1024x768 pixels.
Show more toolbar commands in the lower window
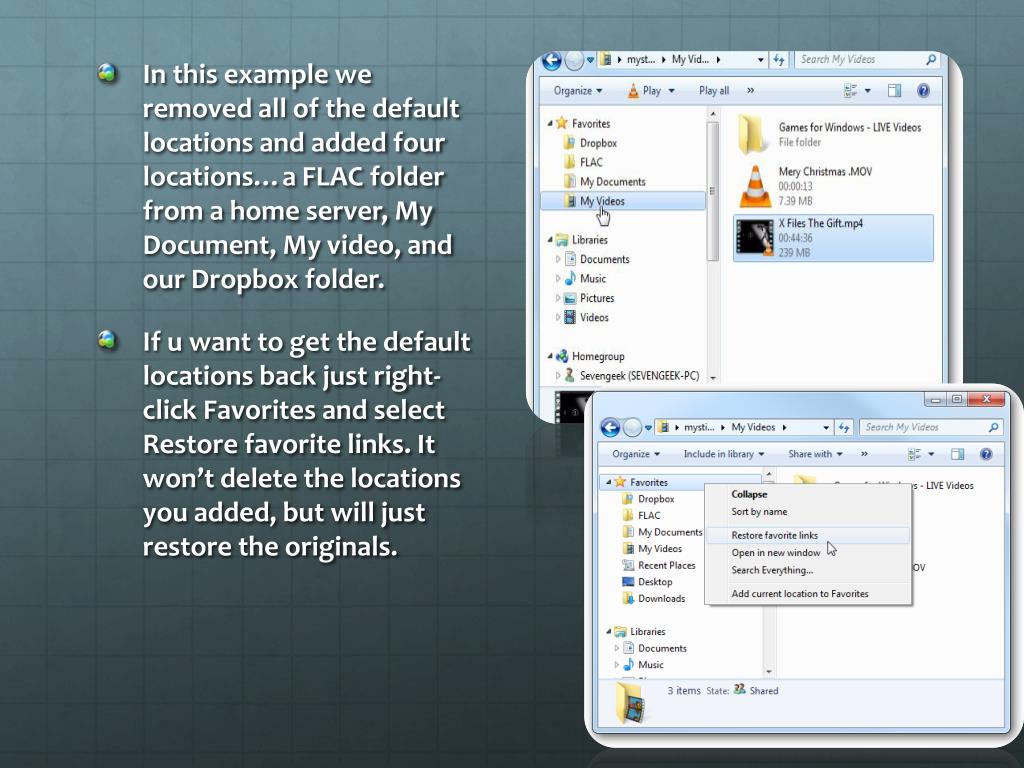[864, 454]
